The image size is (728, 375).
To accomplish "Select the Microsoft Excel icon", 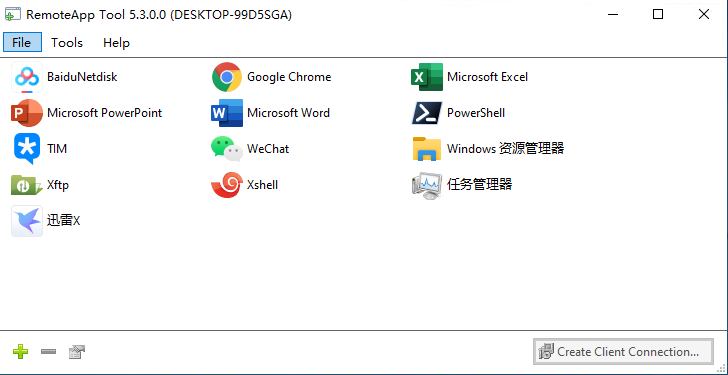I will (x=427, y=77).
